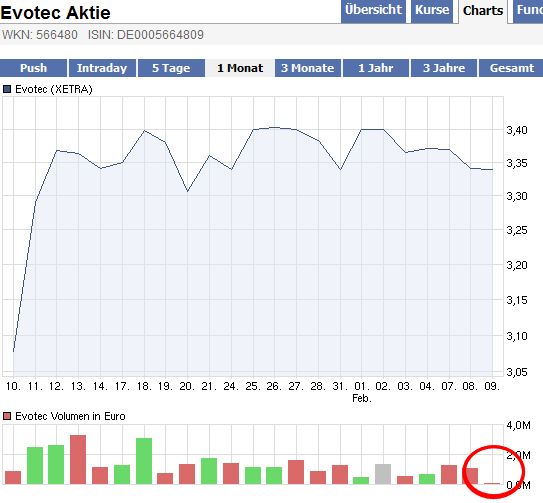
Task: Switch to the Kurse tab
Action: click(432, 11)
